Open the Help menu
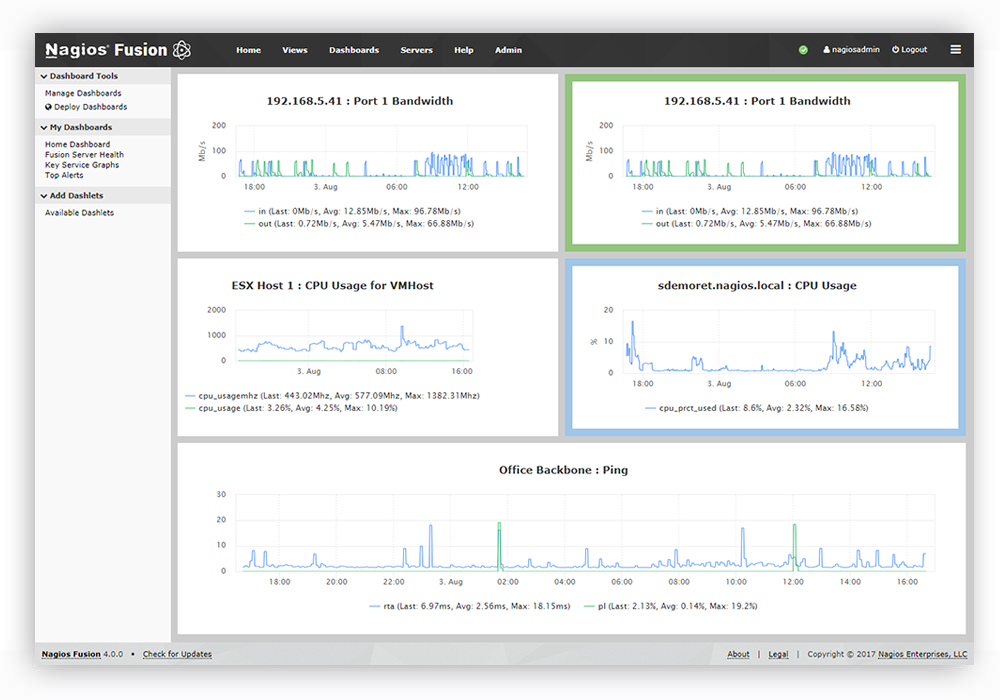 [464, 50]
